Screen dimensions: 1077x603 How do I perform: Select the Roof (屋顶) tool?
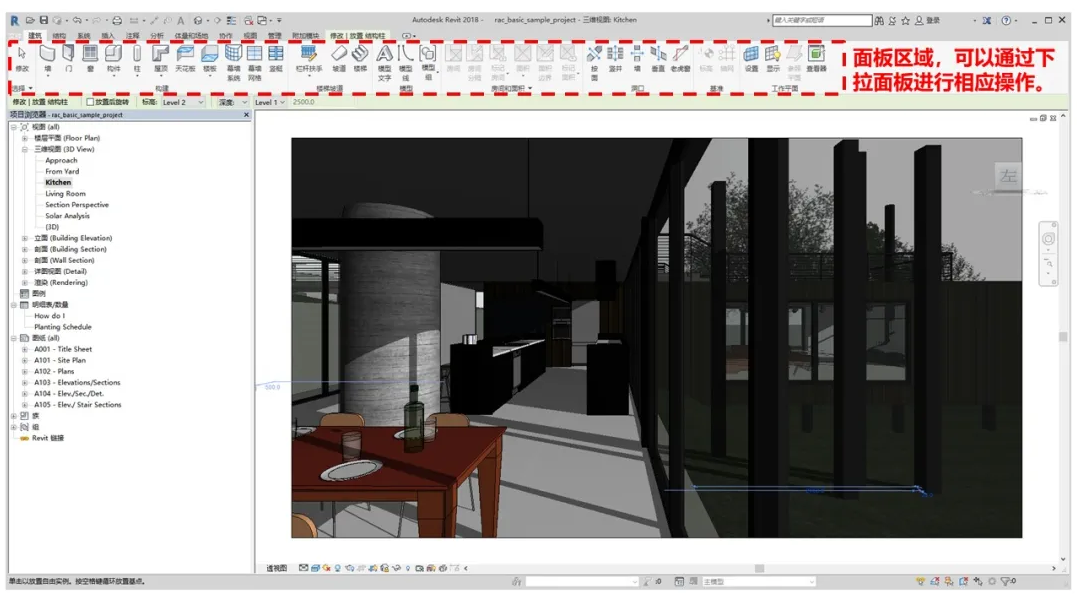click(x=160, y=58)
